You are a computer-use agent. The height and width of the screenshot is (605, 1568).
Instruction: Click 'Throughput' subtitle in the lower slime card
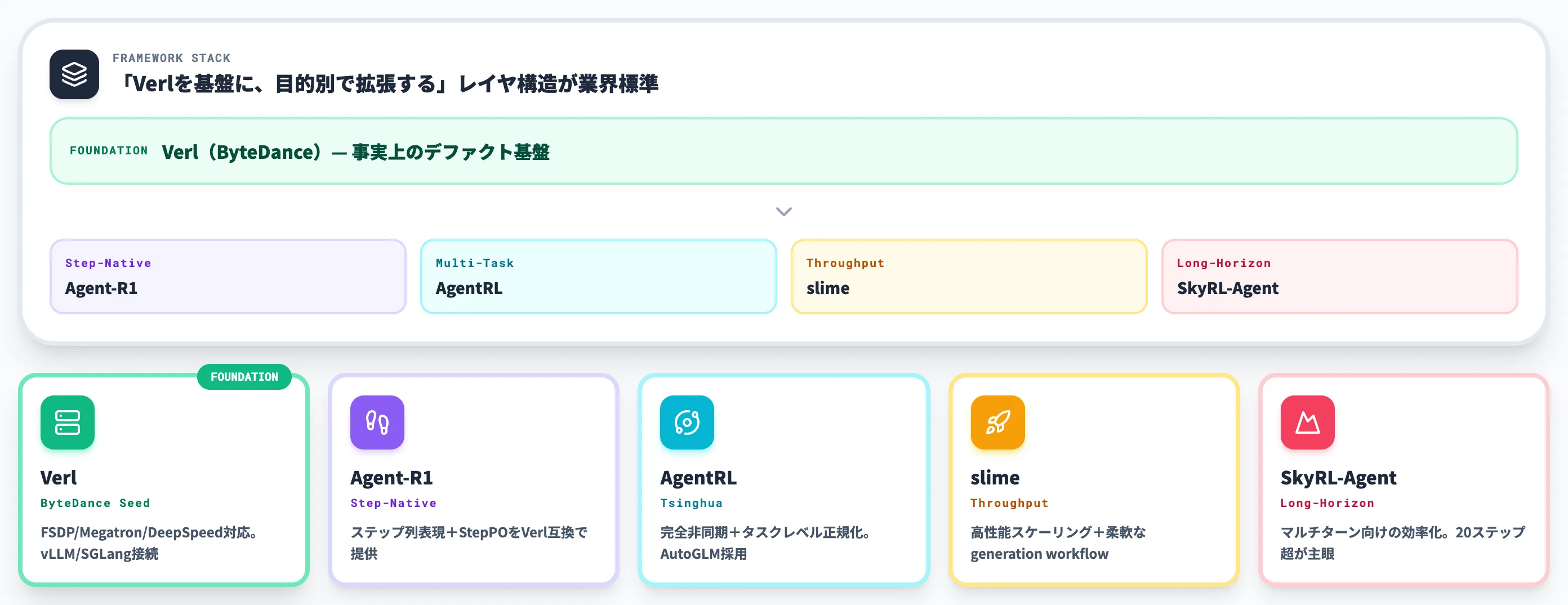coord(1009,504)
